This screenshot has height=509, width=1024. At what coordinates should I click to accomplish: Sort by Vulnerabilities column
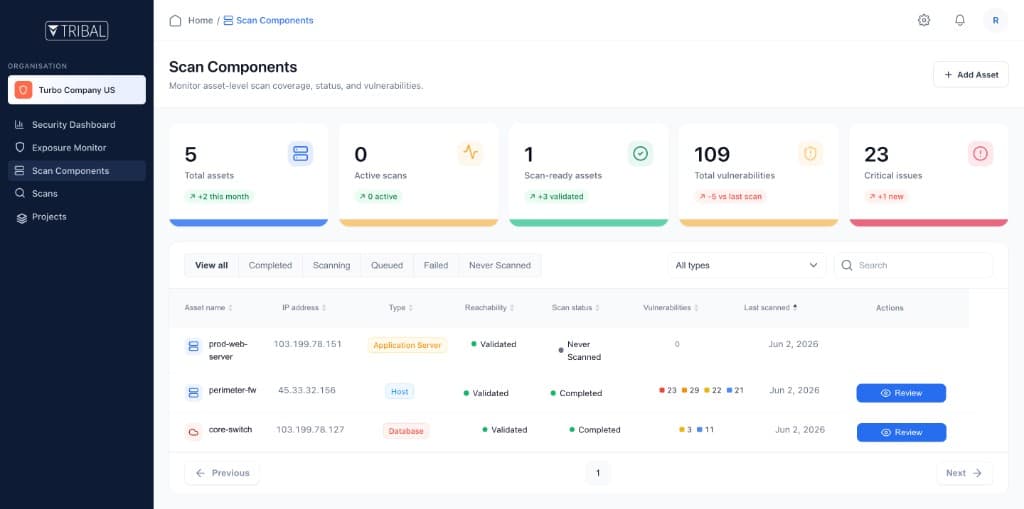click(x=671, y=308)
